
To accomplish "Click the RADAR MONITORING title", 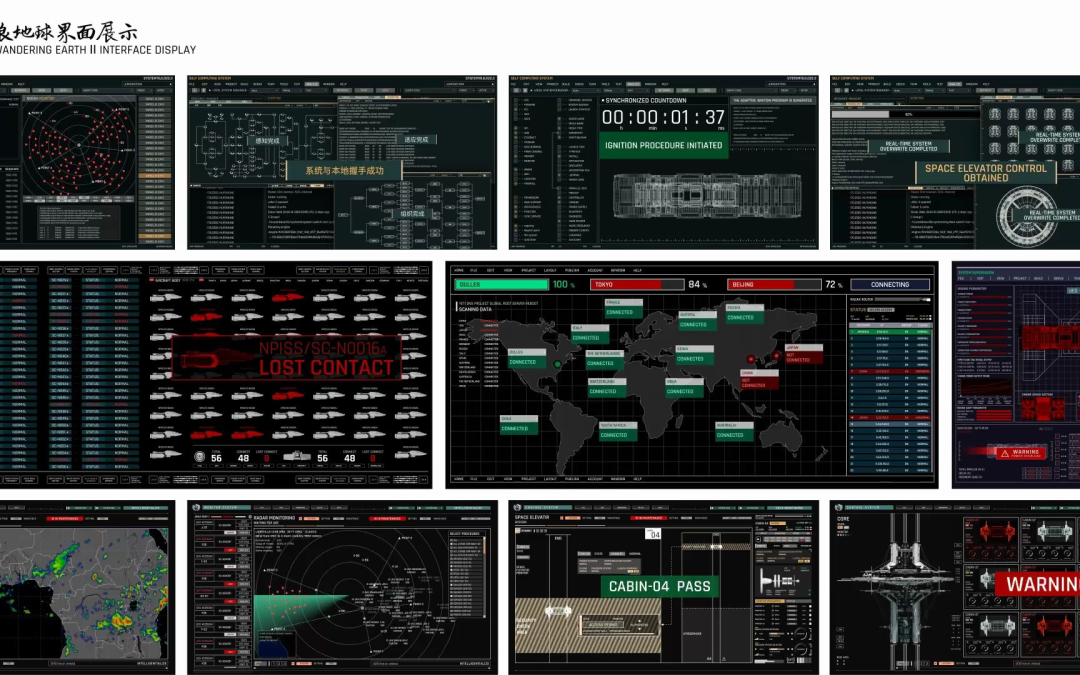I will 274,518.
